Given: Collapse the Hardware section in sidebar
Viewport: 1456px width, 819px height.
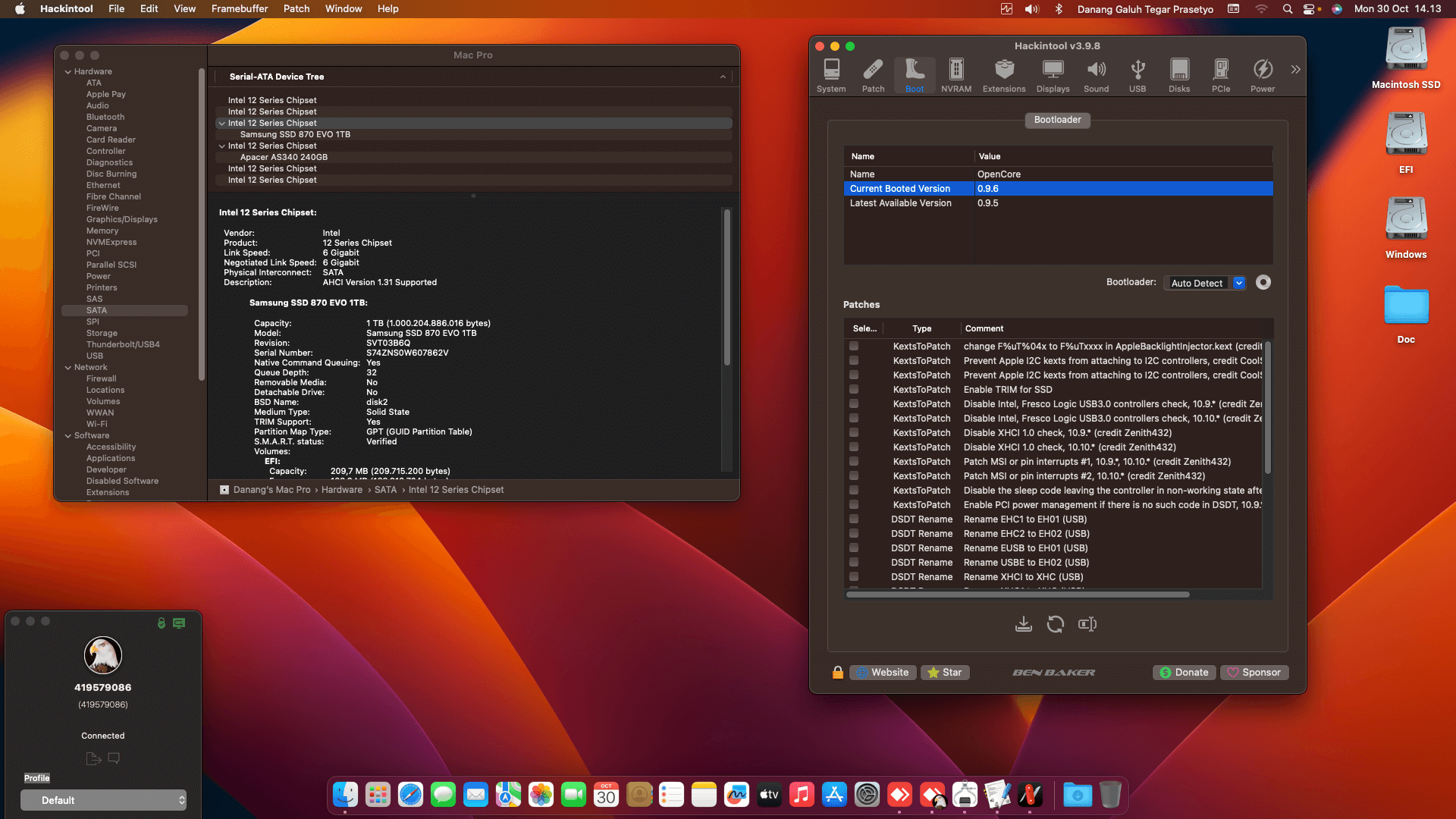Looking at the screenshot, I should 68,72.
